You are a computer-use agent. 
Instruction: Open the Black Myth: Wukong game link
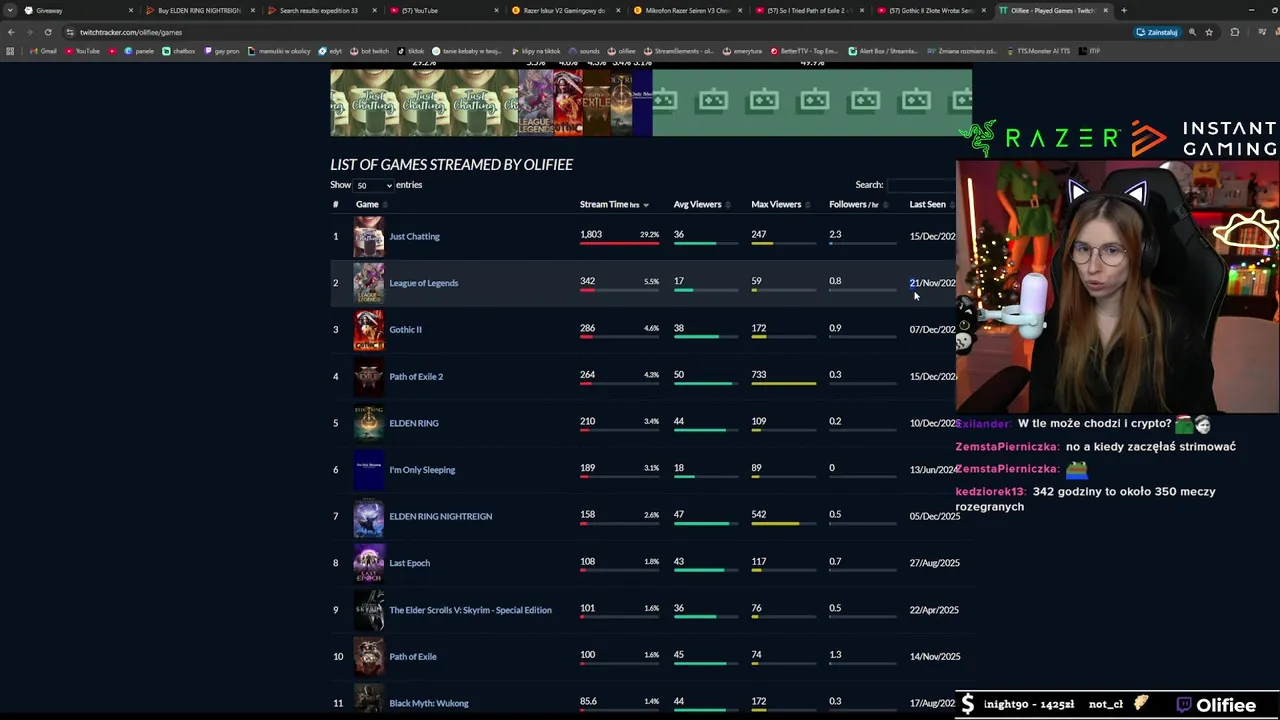(428, 703)
